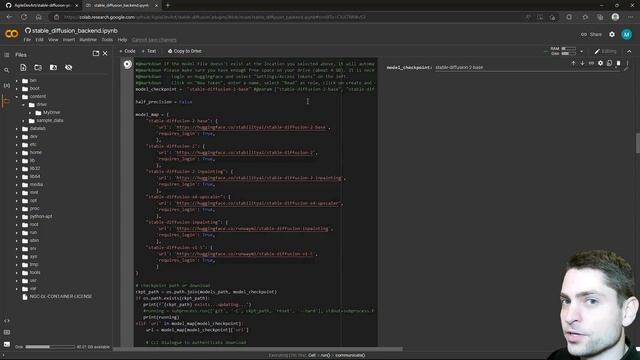Refresh the file browser icon
The width and height of the screenshot is (640, 360).
pos(38,67)
